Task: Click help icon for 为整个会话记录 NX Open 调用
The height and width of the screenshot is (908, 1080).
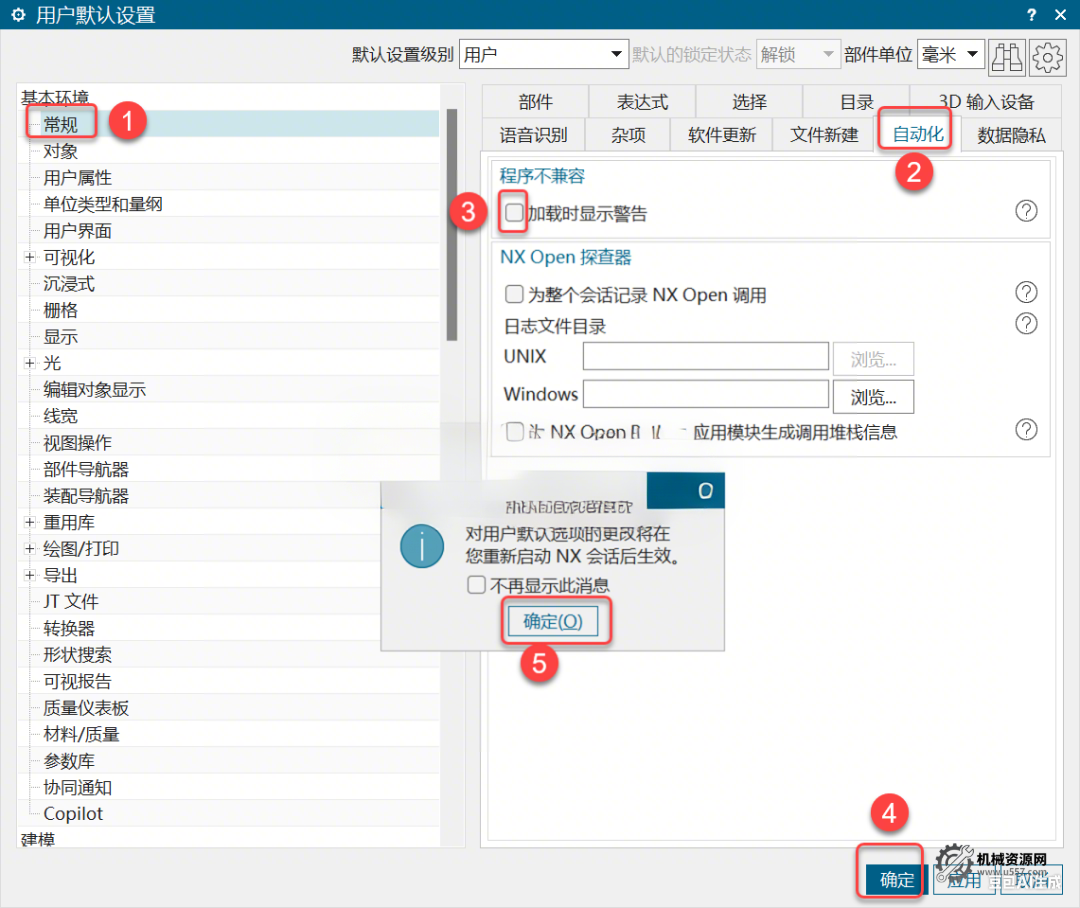Action: point(1026,292)
